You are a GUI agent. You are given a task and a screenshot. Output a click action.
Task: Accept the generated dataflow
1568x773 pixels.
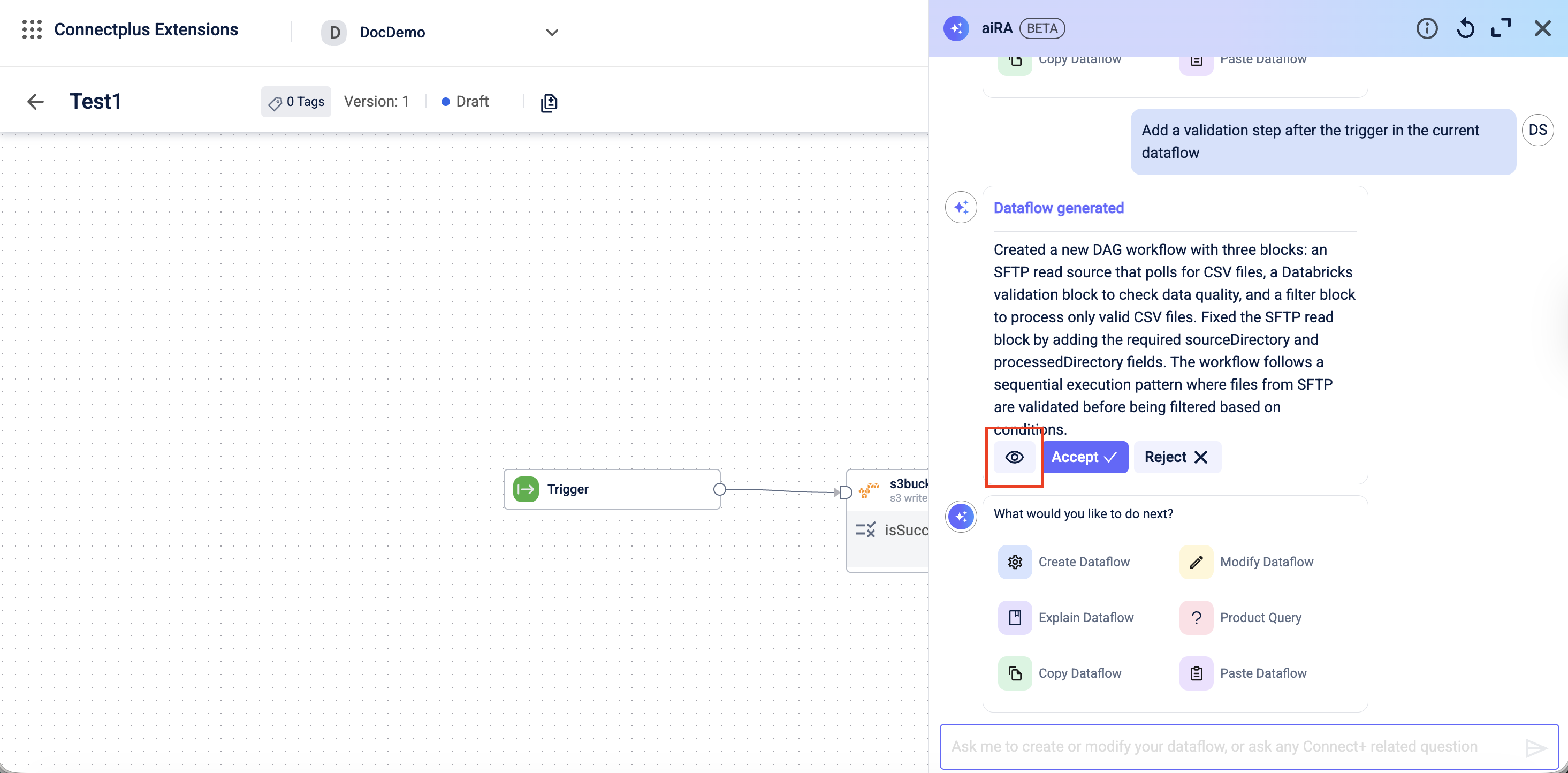[1085, 457]
